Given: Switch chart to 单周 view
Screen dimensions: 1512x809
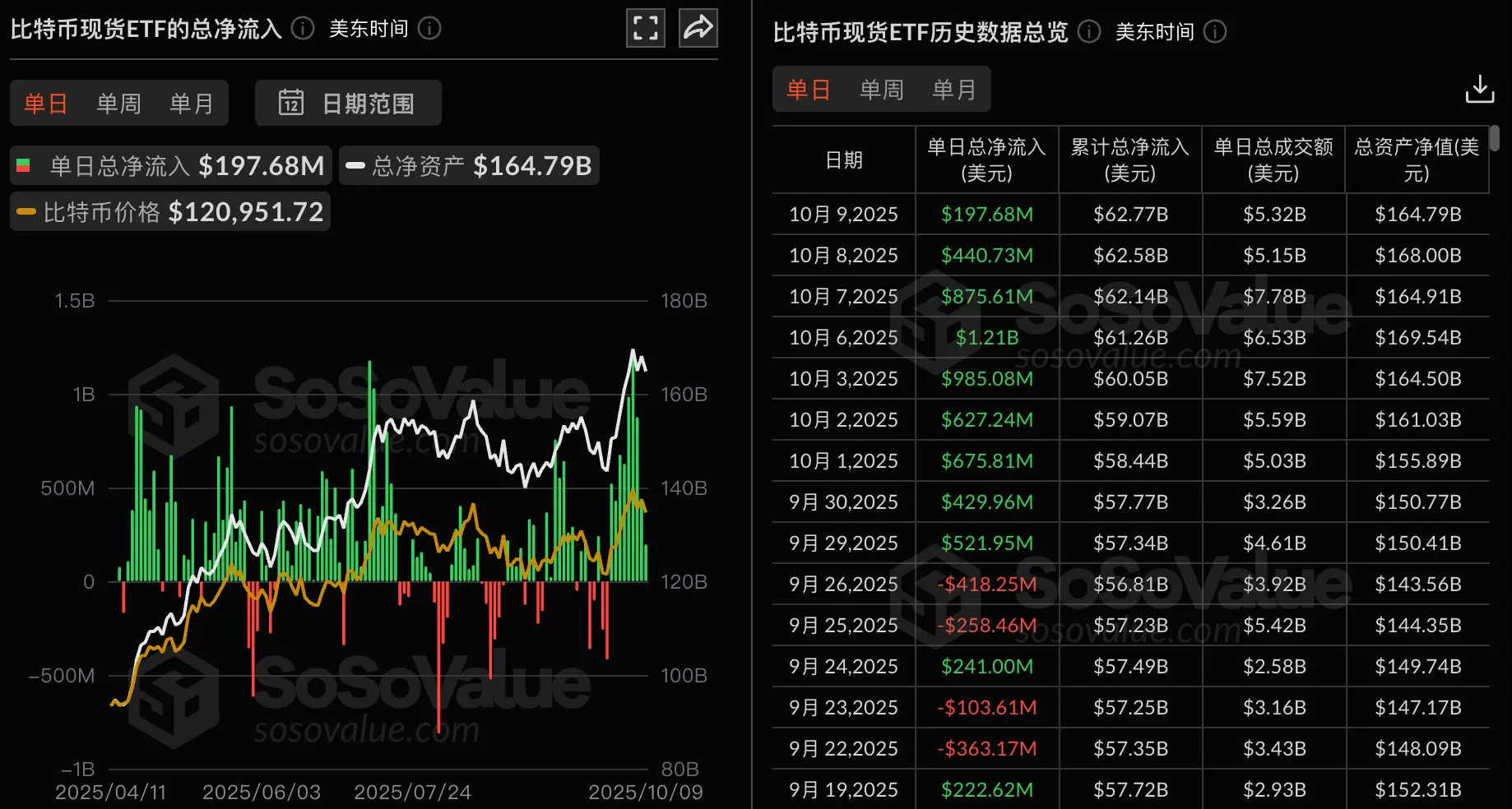Looking at the screenshot, I should (x=118, y=104).
